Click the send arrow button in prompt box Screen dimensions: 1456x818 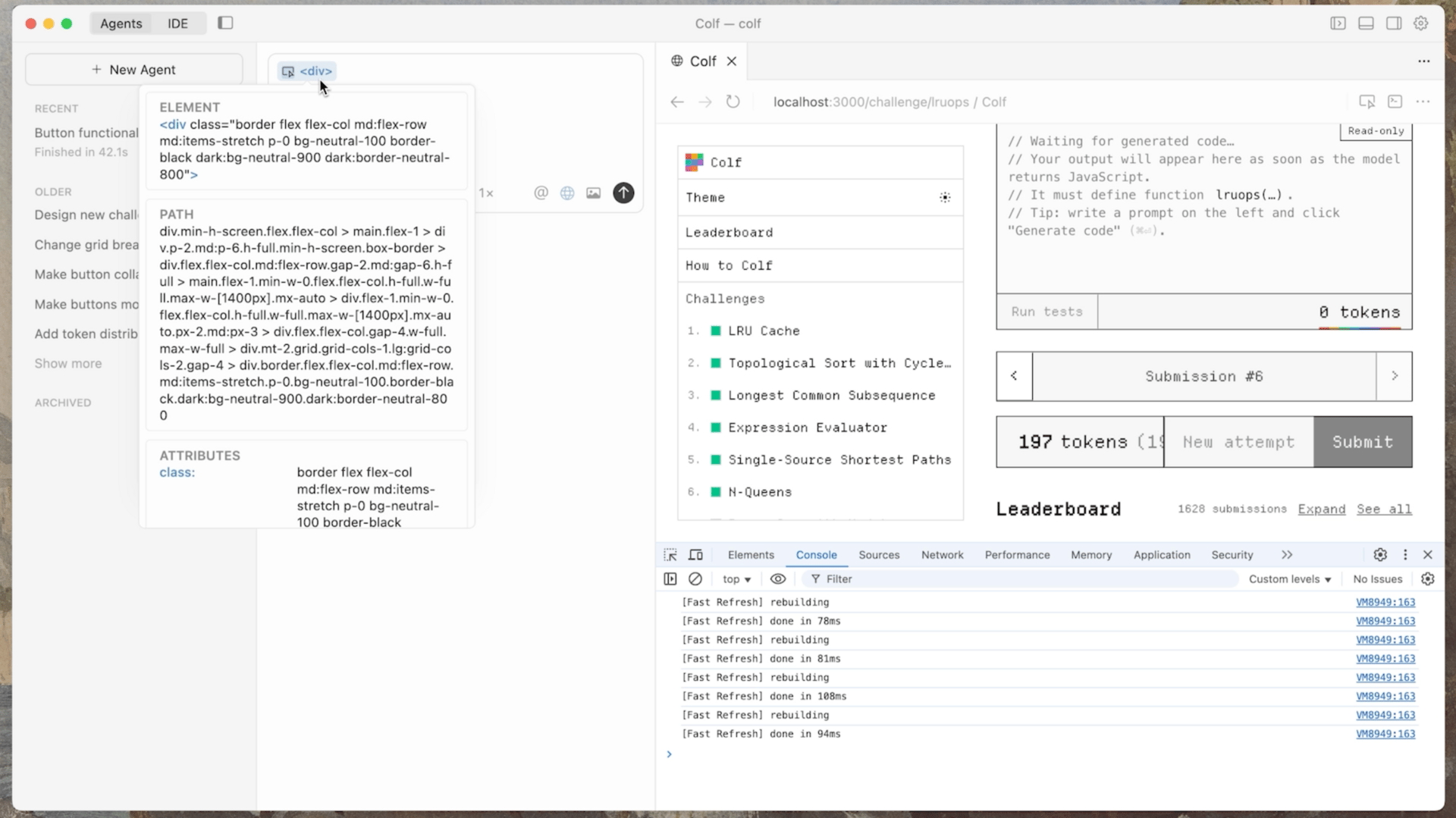623,193
